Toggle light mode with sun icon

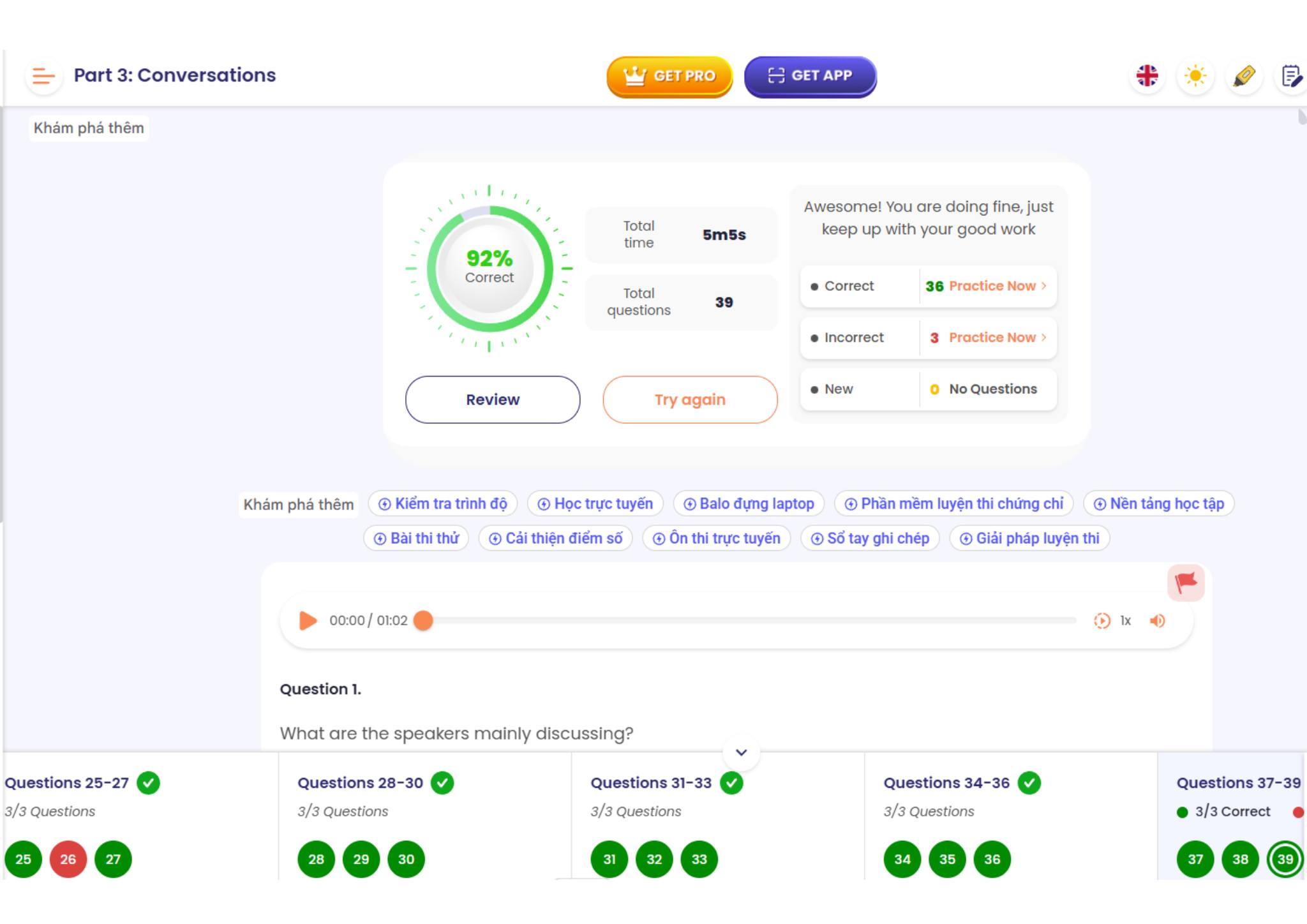coord(1195,76)
